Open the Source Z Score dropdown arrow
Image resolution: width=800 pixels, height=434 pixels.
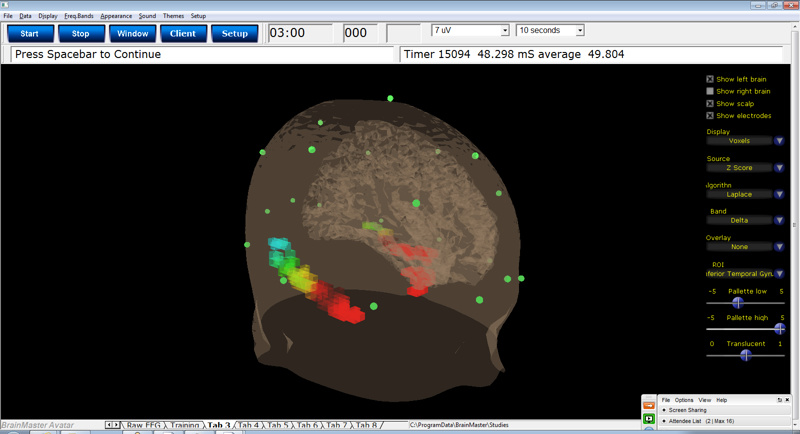click(x=779, y=168)
